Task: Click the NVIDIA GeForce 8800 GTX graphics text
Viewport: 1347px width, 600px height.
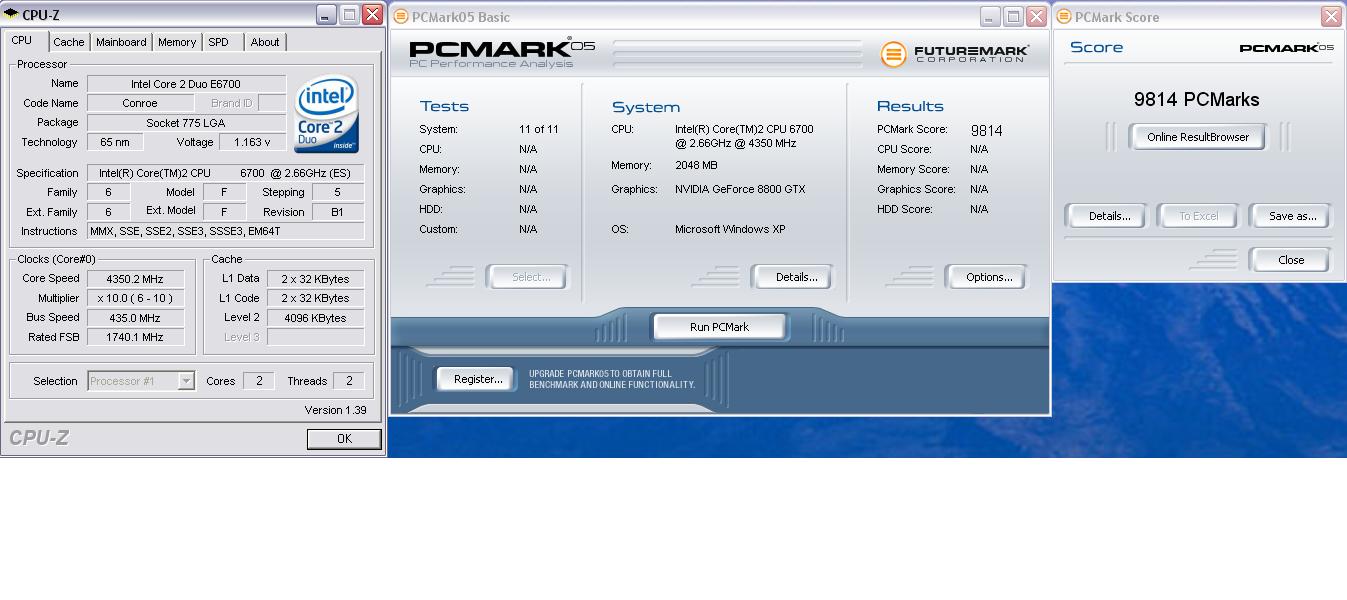Action: tap(740, 189)
